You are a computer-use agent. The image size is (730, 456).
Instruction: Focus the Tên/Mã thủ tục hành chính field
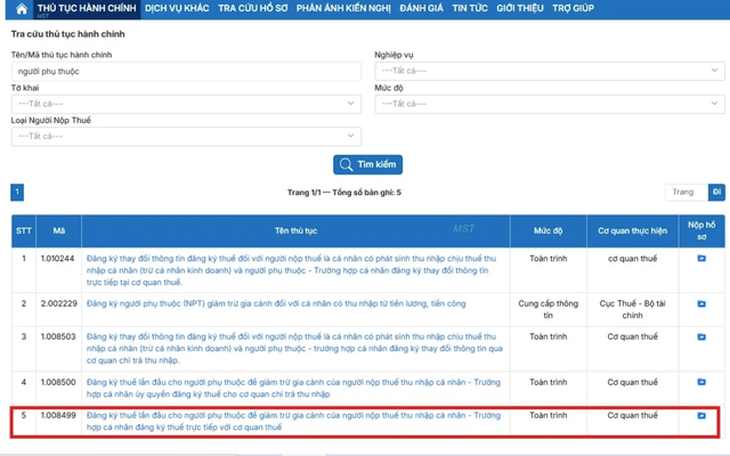pos(186,71)
